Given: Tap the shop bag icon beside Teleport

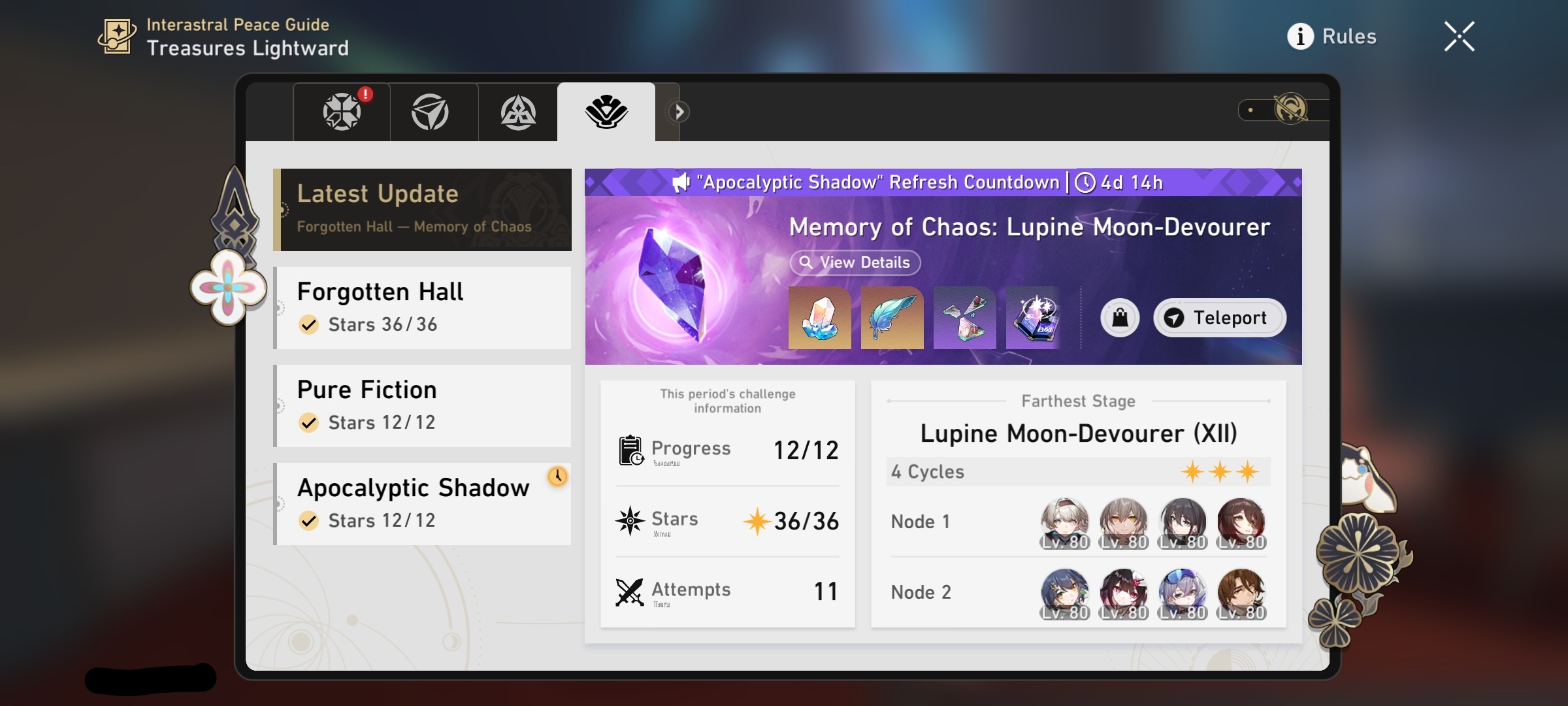Looking at the screenshot, I should point(1120,318).
